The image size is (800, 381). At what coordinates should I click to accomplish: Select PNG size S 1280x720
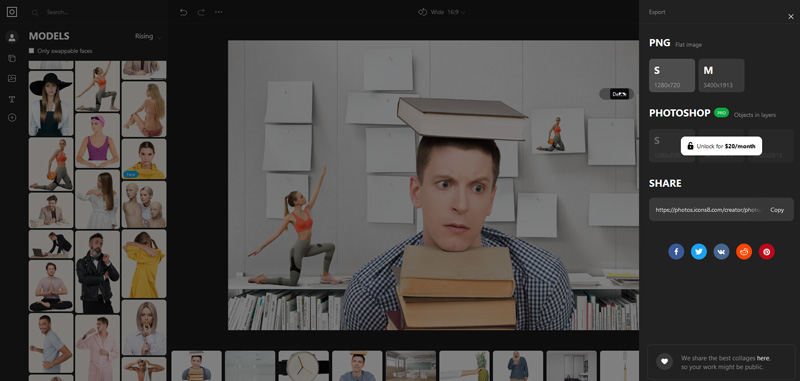672,75
